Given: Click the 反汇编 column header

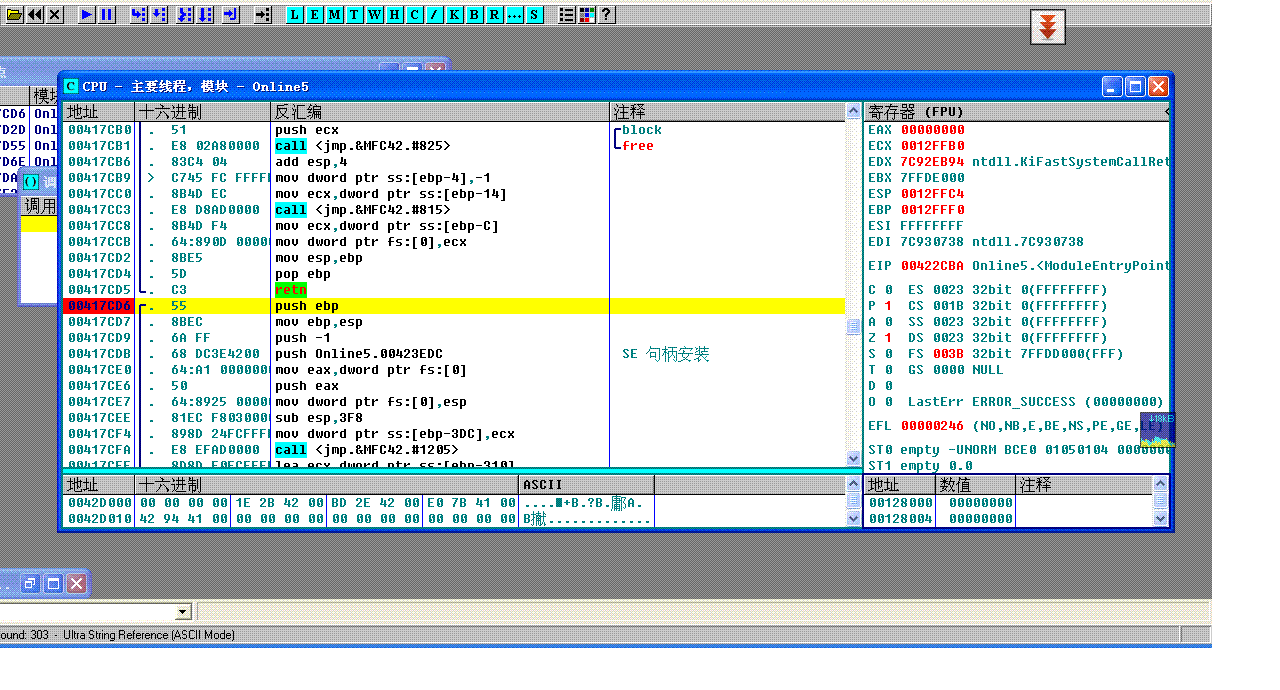Looking at the screenshot, I should (x=441, y=112).
